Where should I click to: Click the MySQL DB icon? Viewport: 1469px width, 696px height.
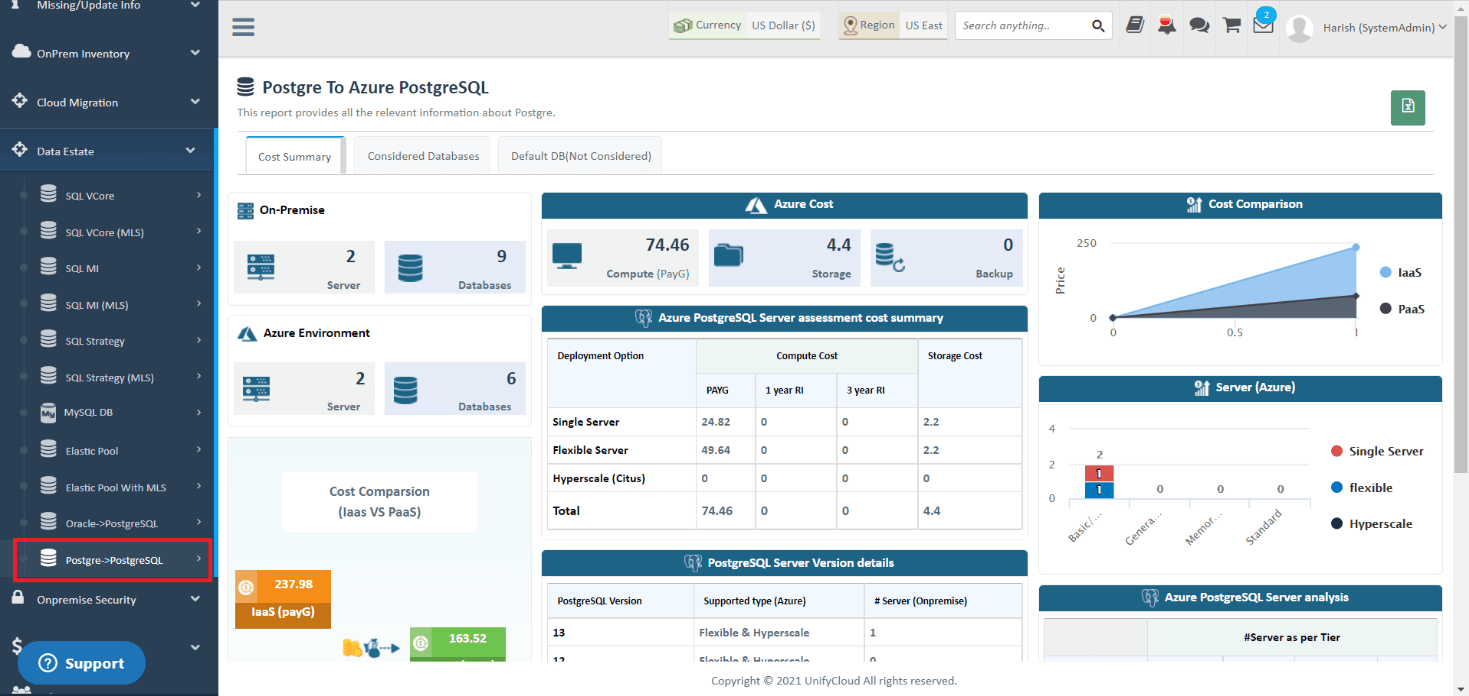coord(48,413)
